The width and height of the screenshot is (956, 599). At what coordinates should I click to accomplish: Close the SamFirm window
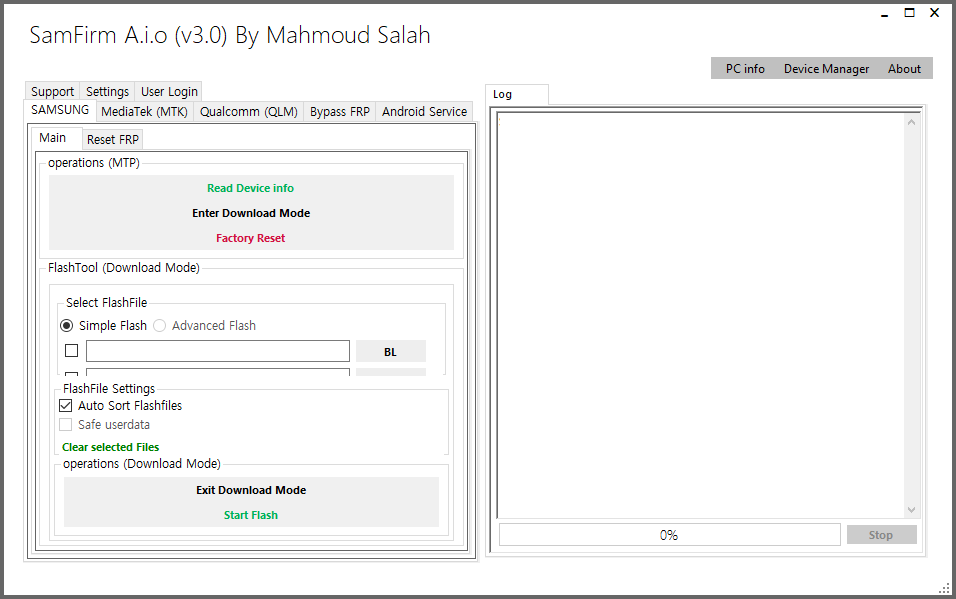point(934,13)
